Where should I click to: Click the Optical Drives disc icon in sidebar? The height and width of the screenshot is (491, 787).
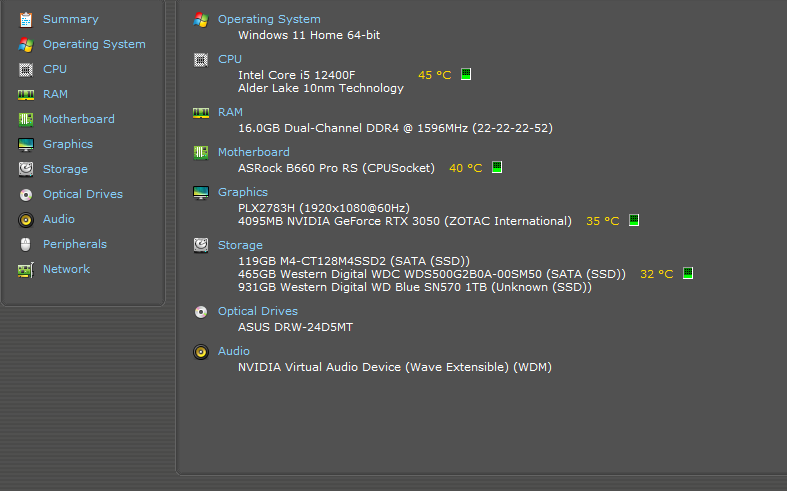point(26,194)
